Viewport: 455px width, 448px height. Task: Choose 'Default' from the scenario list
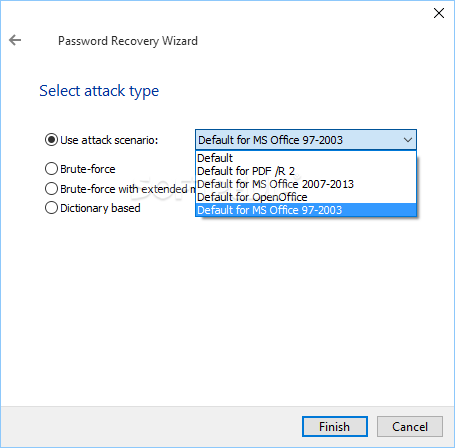(x=306, y=158)
